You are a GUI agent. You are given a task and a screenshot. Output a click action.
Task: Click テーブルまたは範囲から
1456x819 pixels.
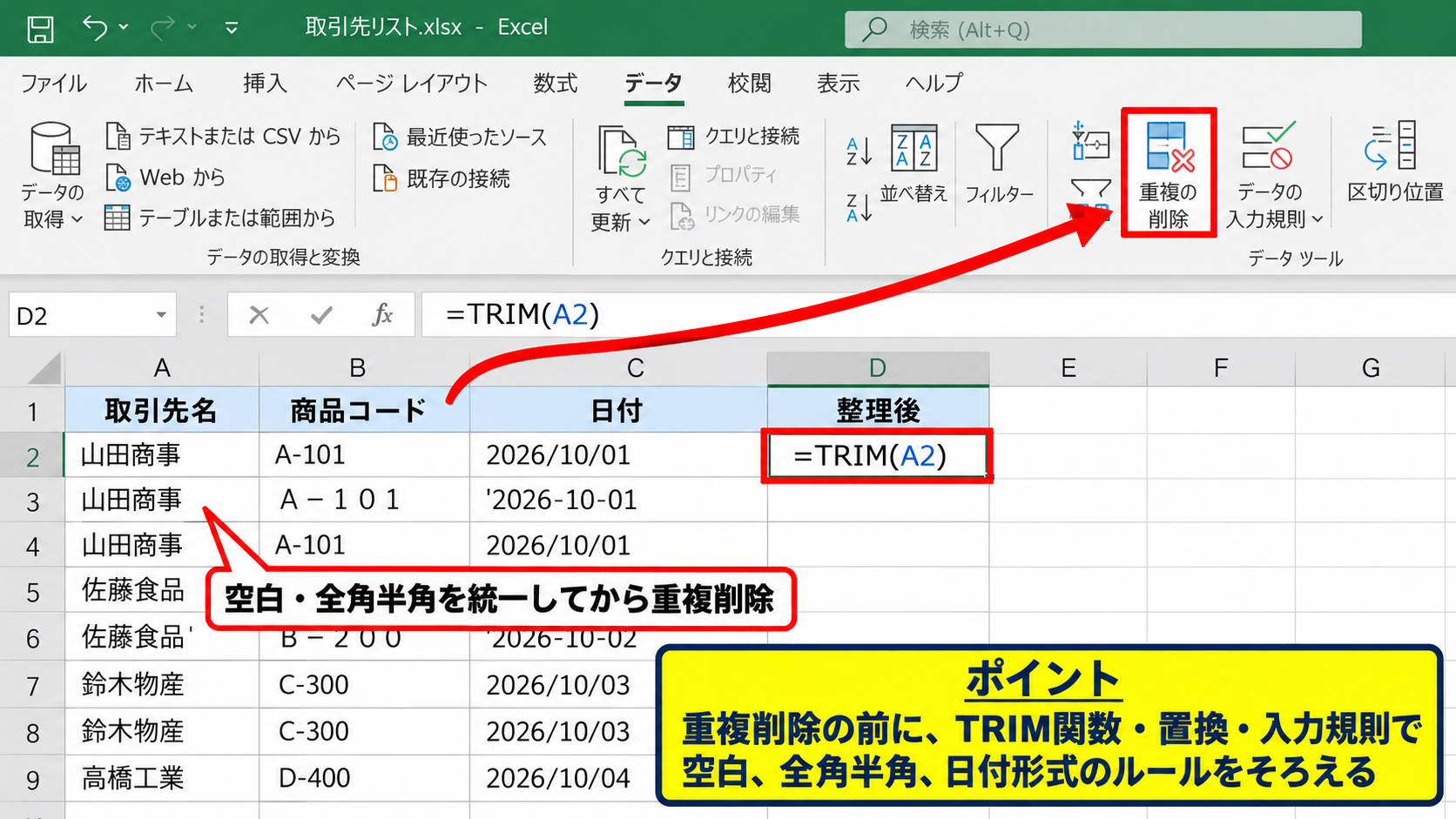pyautogui.click(x=219, y=218)
